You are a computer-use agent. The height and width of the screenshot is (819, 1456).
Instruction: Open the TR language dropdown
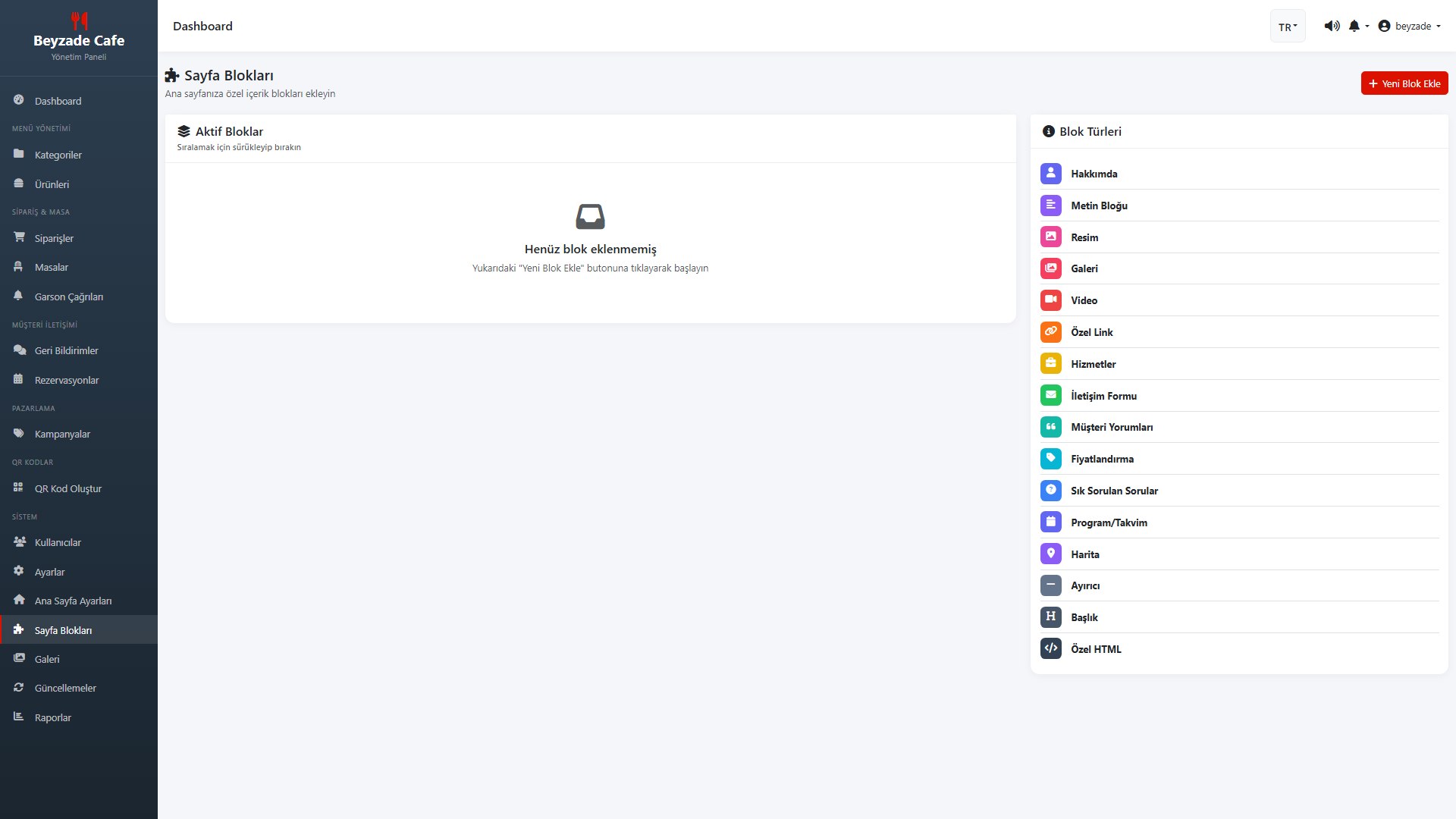pos(1288,27)
